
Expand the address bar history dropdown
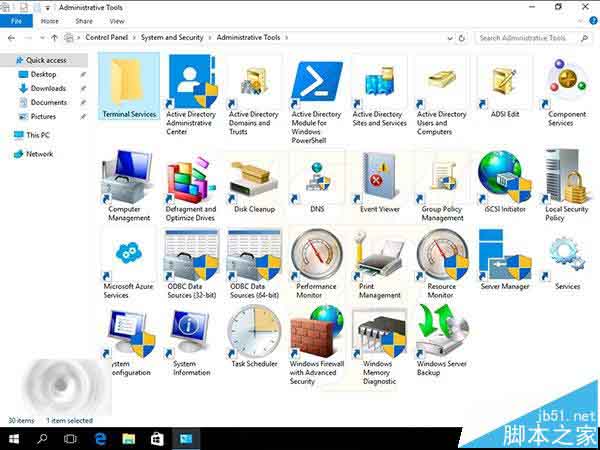point(450,38)
